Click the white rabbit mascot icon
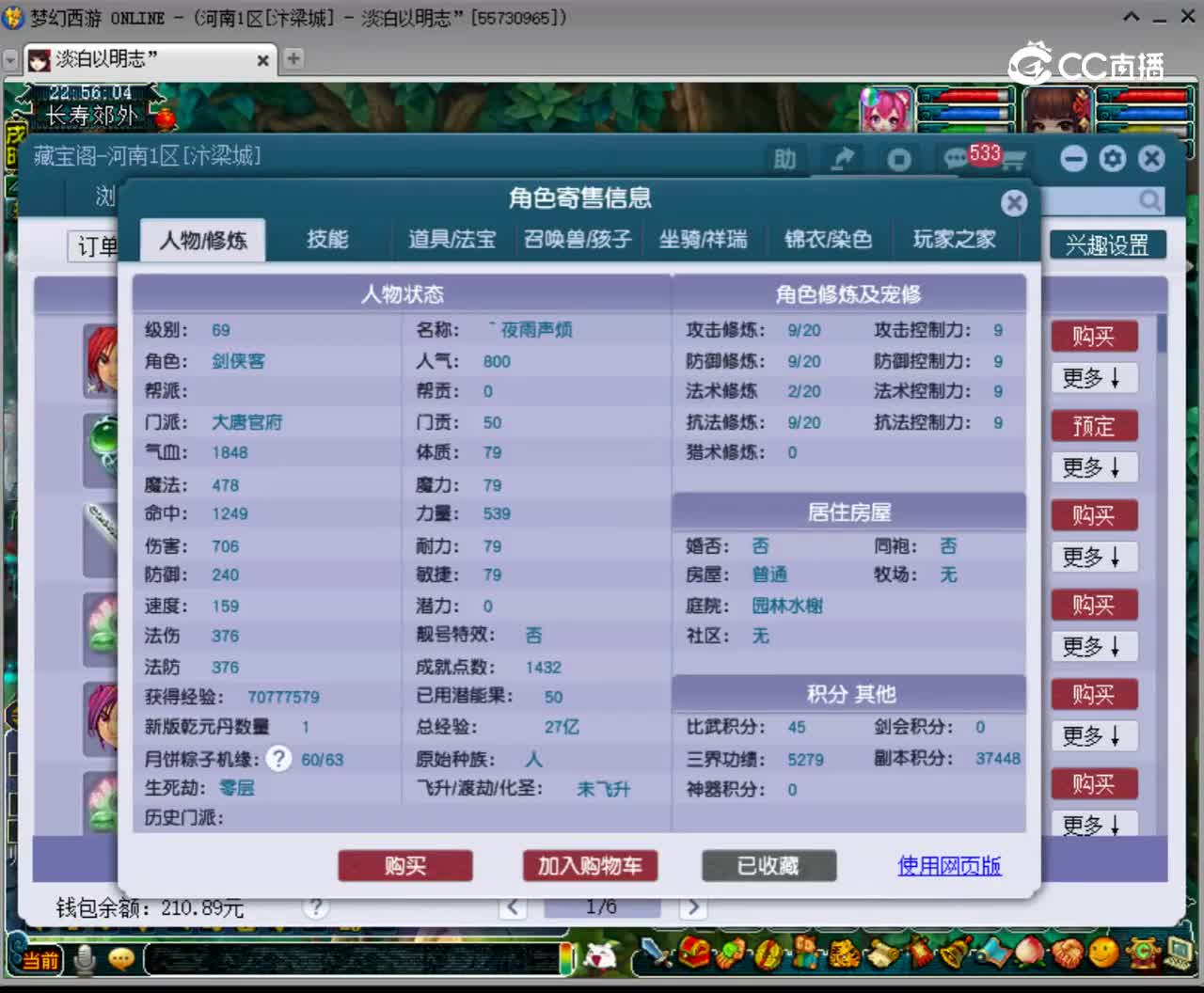The height and width of the screenshot is (993, 1204). 600,956
